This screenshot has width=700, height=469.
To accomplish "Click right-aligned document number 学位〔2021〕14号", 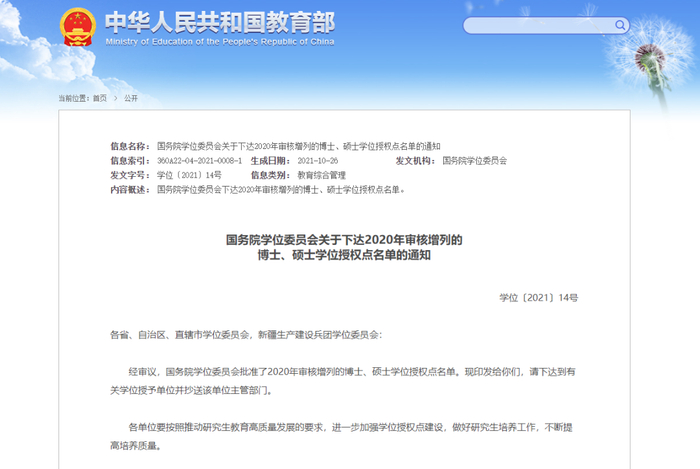I will [538, 298].
